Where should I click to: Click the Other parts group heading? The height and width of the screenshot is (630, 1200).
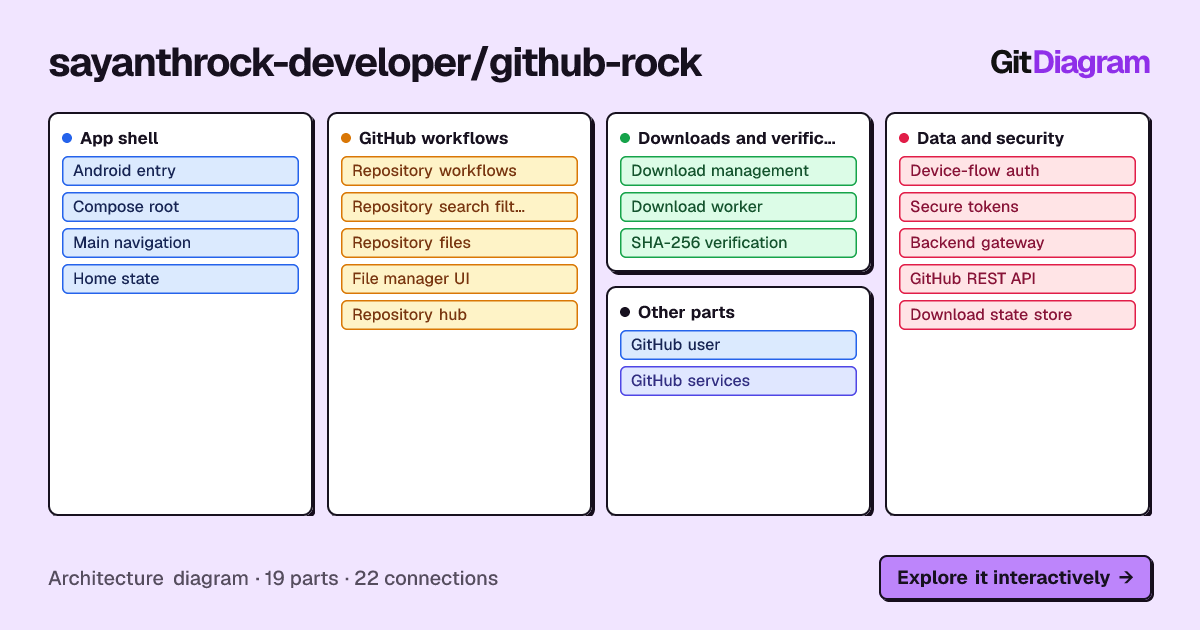[686, 312]
